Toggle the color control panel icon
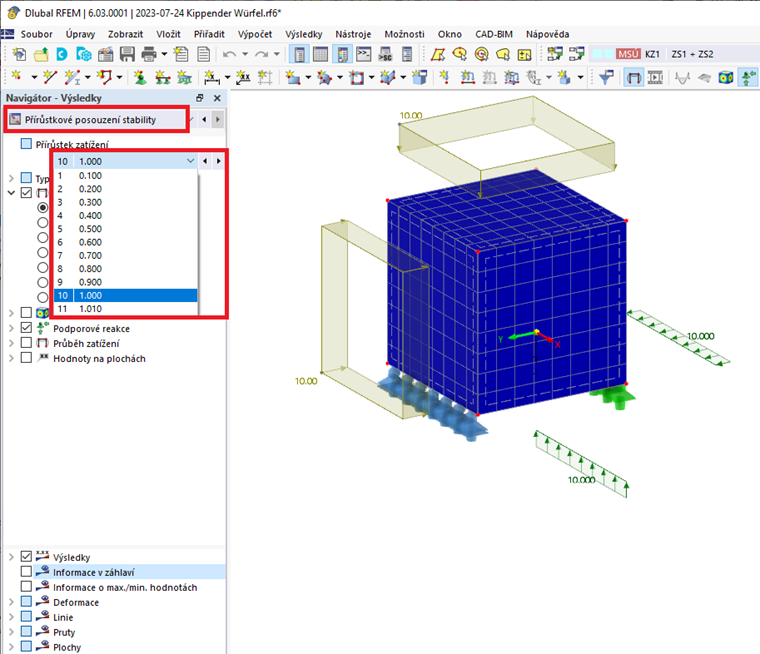The height and width of the screenshot is (654, 760). (x=342, y=54)
